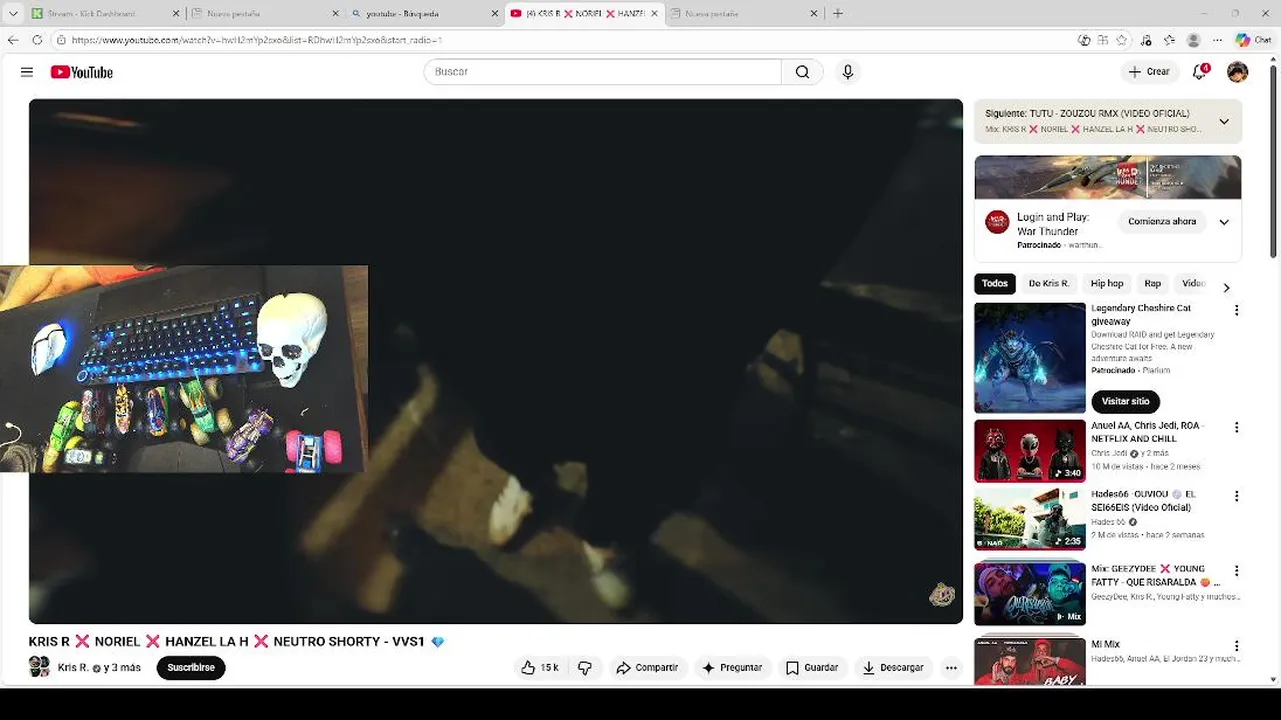Screen dimensions: 1281x720
Task: Like the video with thumbs up
Action: [540, 668]
